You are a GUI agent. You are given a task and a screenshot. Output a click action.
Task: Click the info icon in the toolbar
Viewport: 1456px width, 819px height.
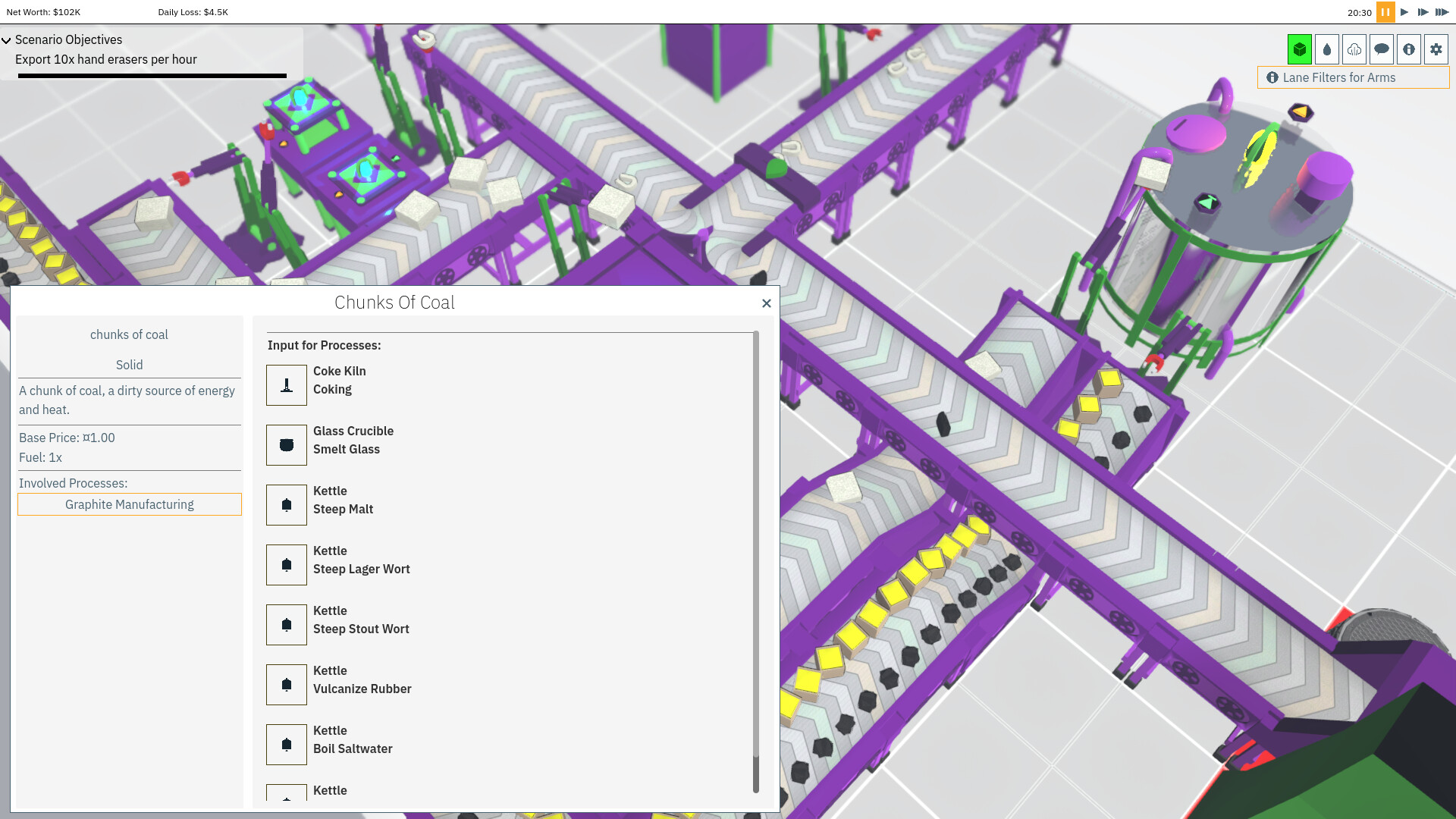tap(1409, 49)
